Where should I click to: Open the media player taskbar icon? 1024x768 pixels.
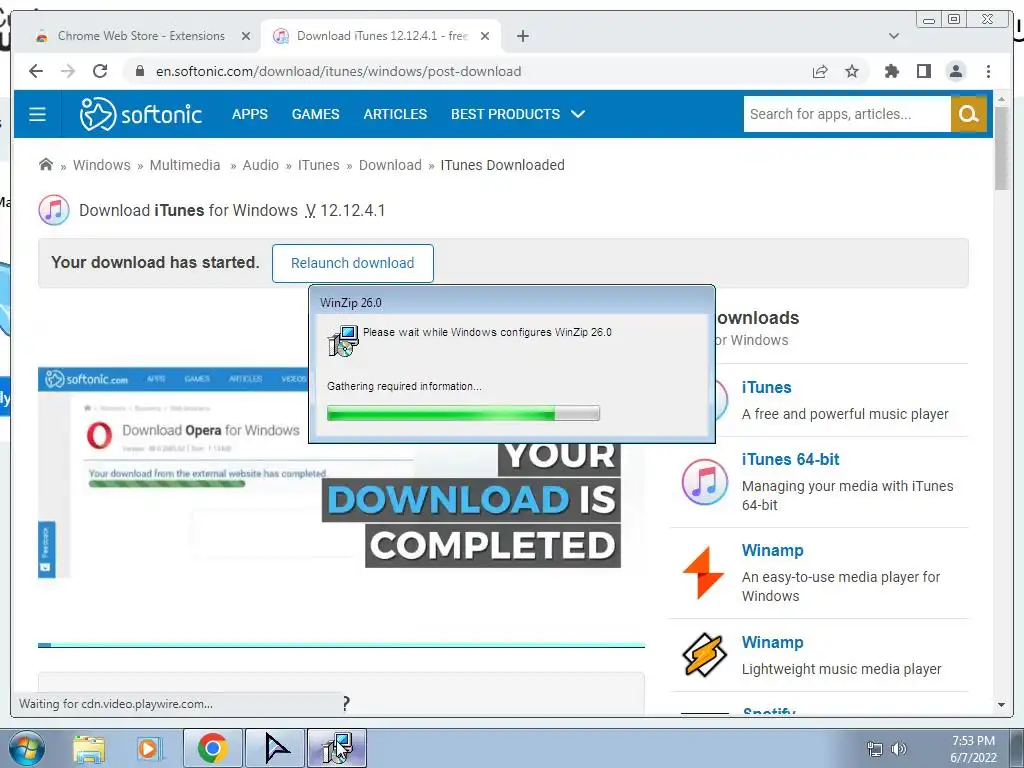click(x=149, y=749)
